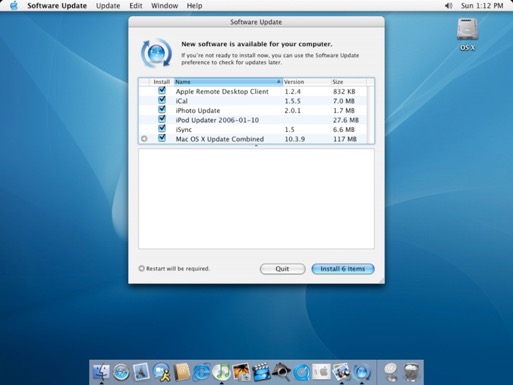Uncheck the iCal install checkbox
Viewport: 513px width, 385px height.
click(x=162, y=100)
